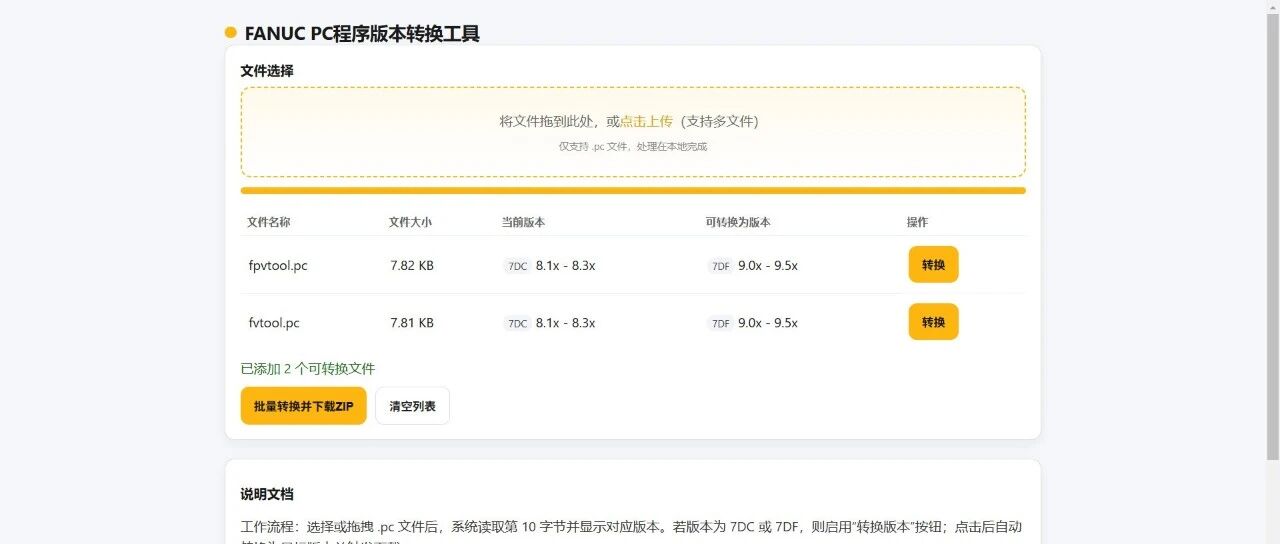Image resolution: width=1280 pixels, height=544 pixels.
Task: Click the FANUC PC程序版本转换工具 title
Action: tap(362, 33)
